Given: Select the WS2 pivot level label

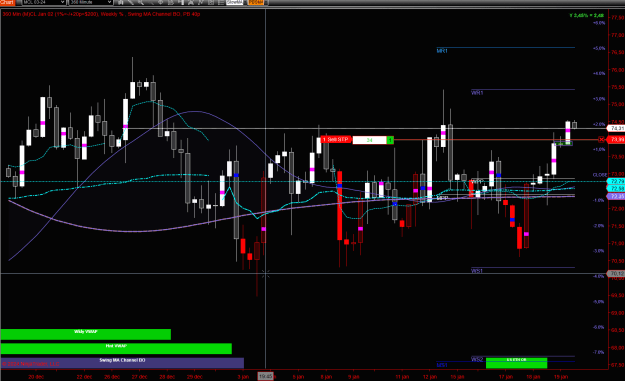Looking at the screenshot, I should click(477, 359).
